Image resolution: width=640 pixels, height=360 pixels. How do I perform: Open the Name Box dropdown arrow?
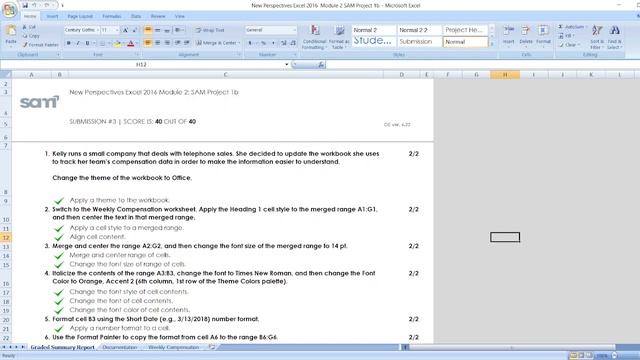coord(287,64)
